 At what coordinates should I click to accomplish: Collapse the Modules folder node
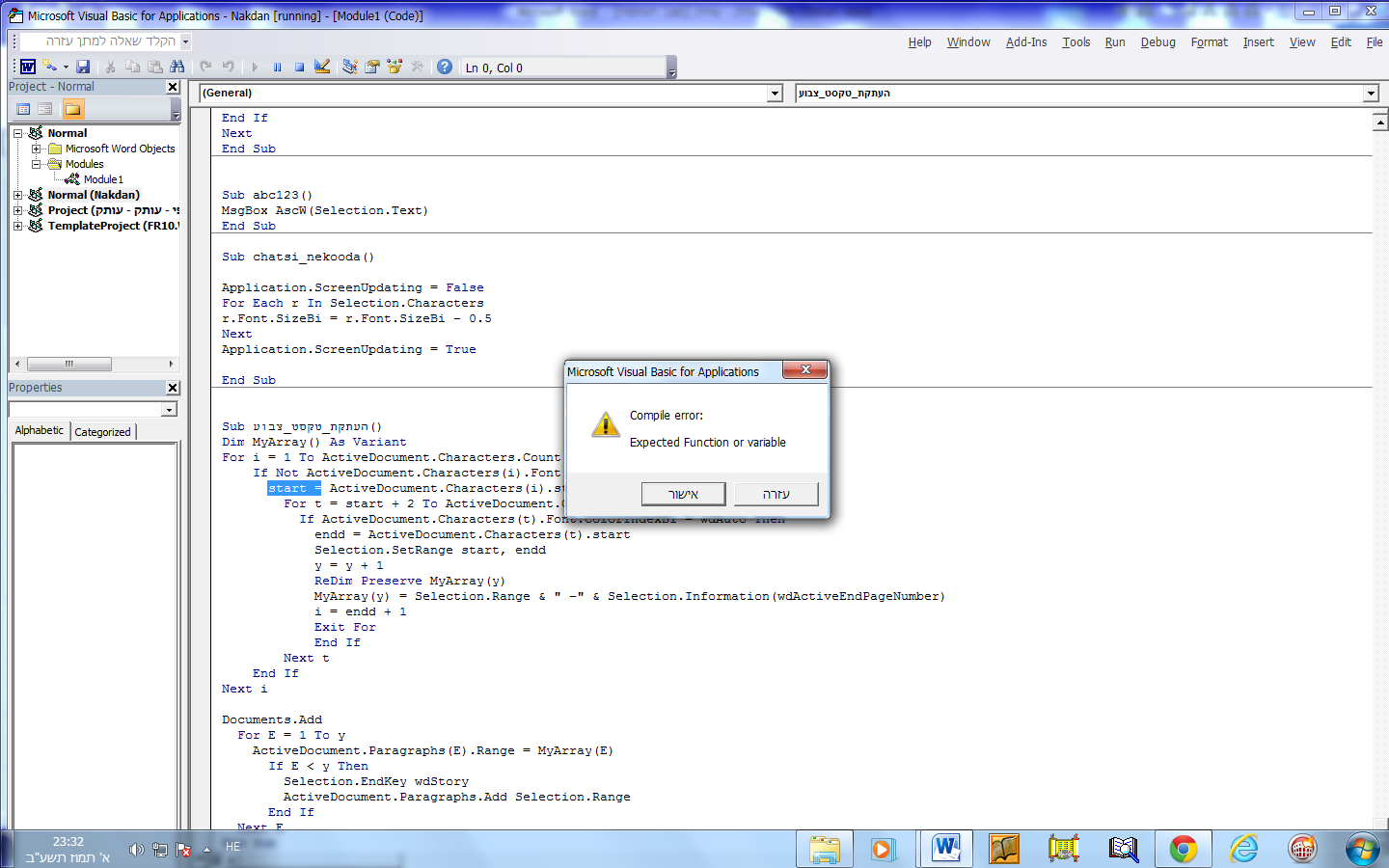point(36,164)
